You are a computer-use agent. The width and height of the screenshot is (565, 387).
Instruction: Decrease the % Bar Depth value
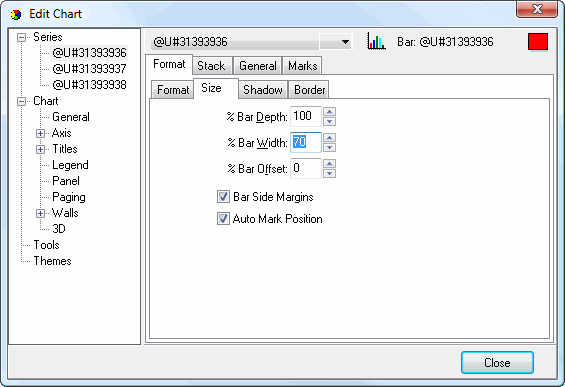(329, 121)
